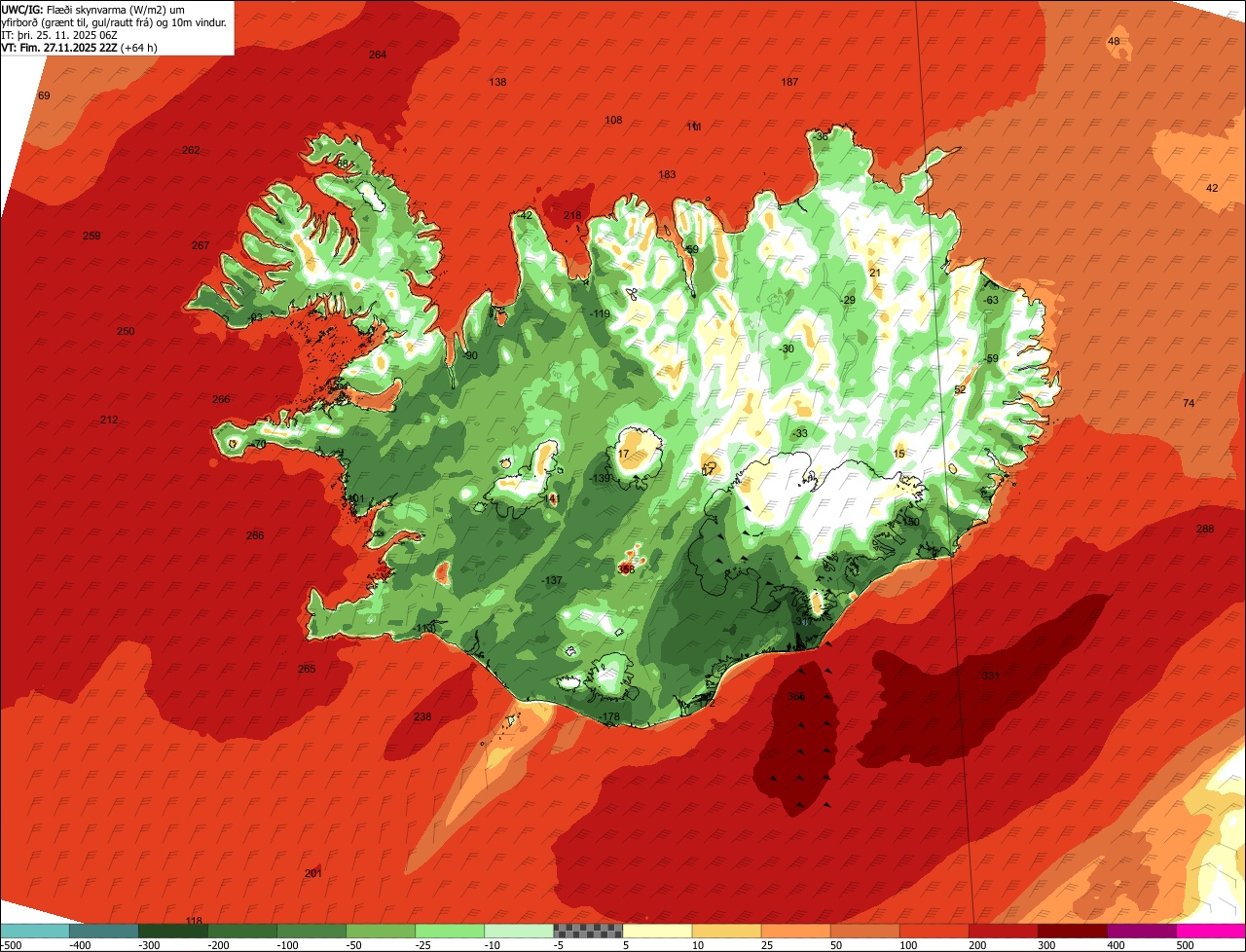
Task: Click the land value -33
Action: (799, 433)
